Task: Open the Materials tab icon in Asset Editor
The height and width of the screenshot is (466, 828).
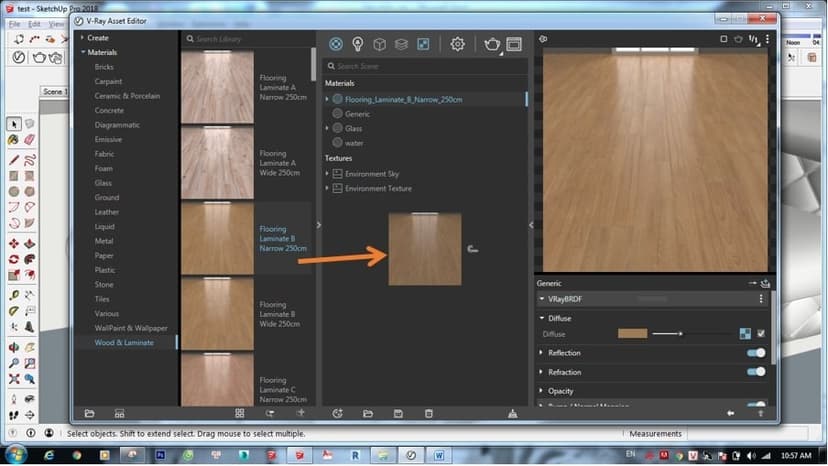Action: coord(336,44)
